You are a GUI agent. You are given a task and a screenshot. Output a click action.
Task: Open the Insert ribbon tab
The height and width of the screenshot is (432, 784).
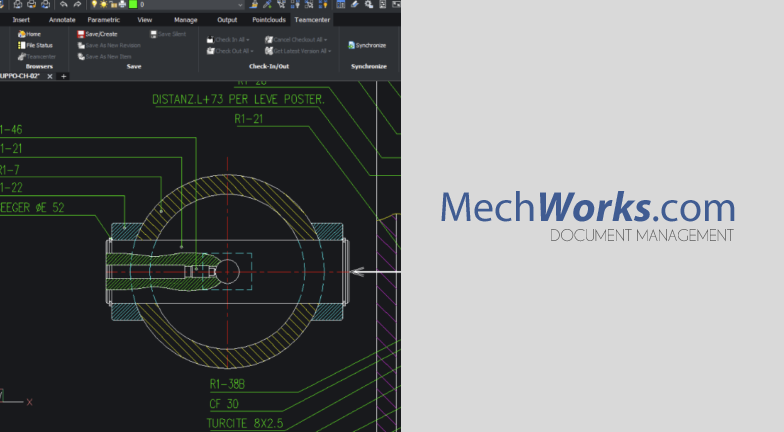tap(21, 20)
